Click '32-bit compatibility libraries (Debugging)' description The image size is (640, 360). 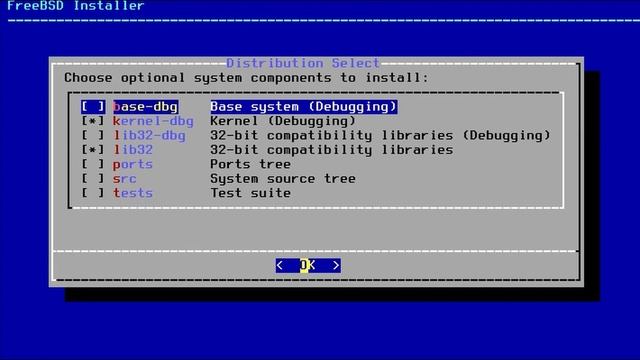click(x=380, y=136)
